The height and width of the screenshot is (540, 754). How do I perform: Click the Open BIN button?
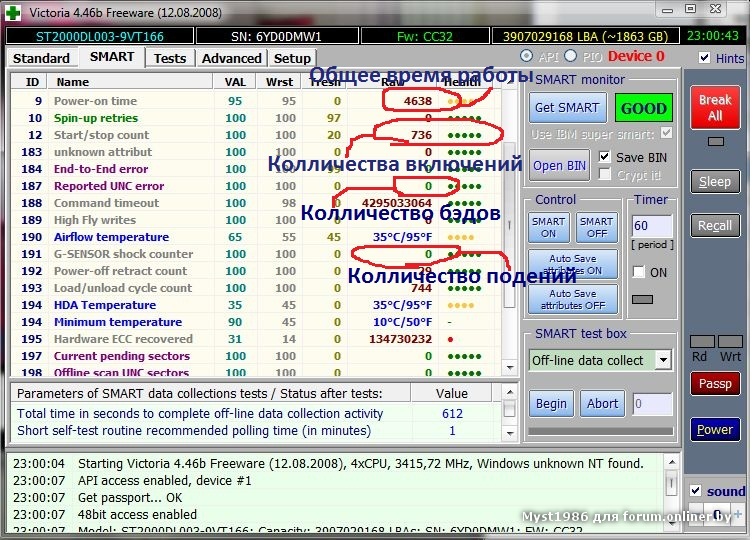point(559,165)
